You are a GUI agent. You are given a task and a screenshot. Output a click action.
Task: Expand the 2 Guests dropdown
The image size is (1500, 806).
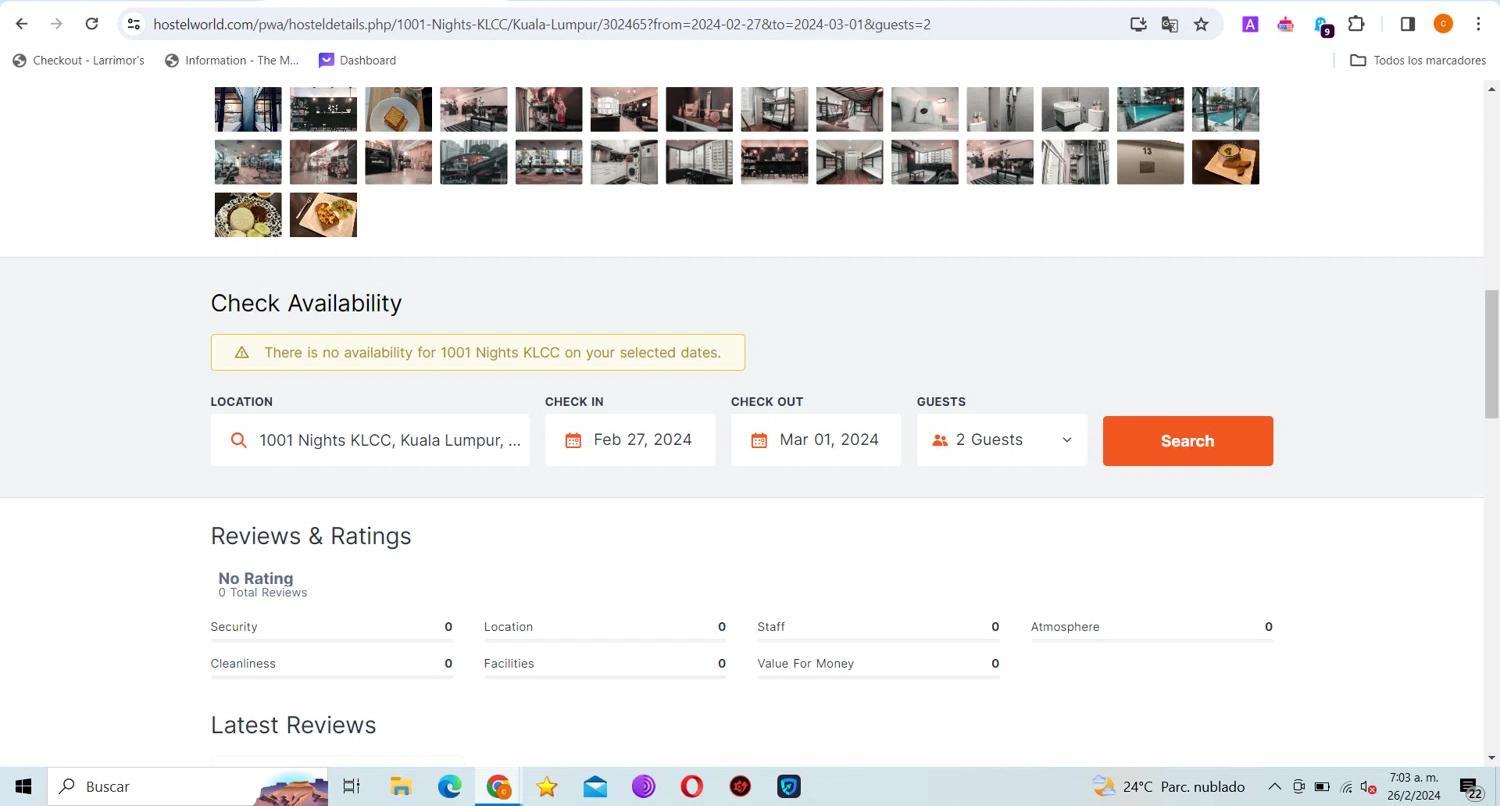point(1002,440)
